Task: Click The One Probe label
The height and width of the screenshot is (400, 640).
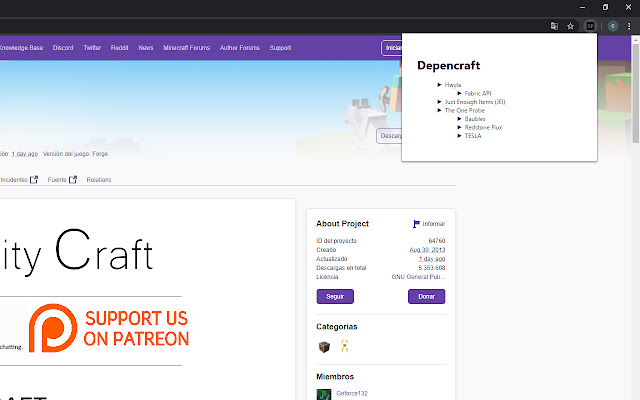Action: tap(464, 111)
